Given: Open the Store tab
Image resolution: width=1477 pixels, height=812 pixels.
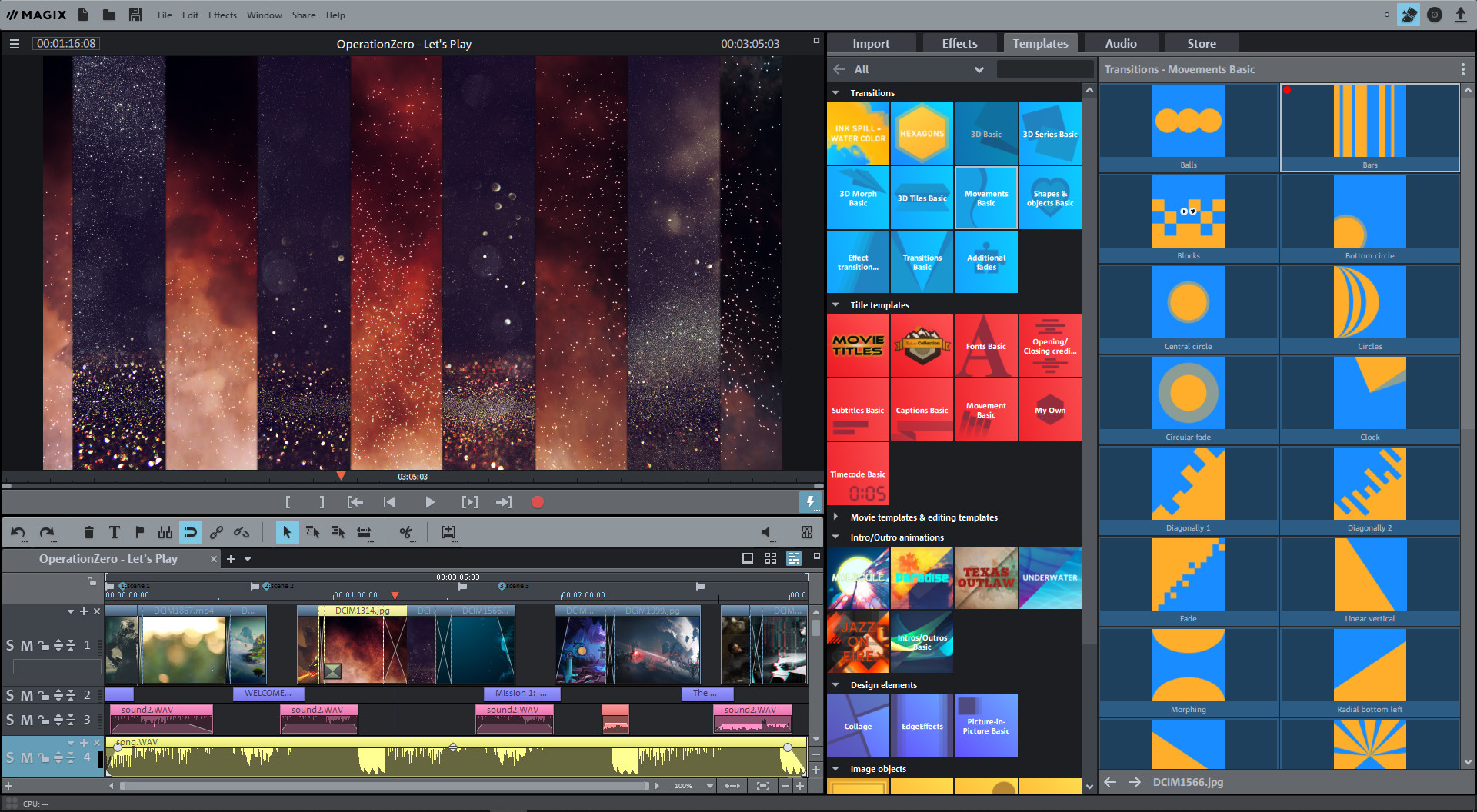Looking at the screenshot, I should click(1201, 43).
